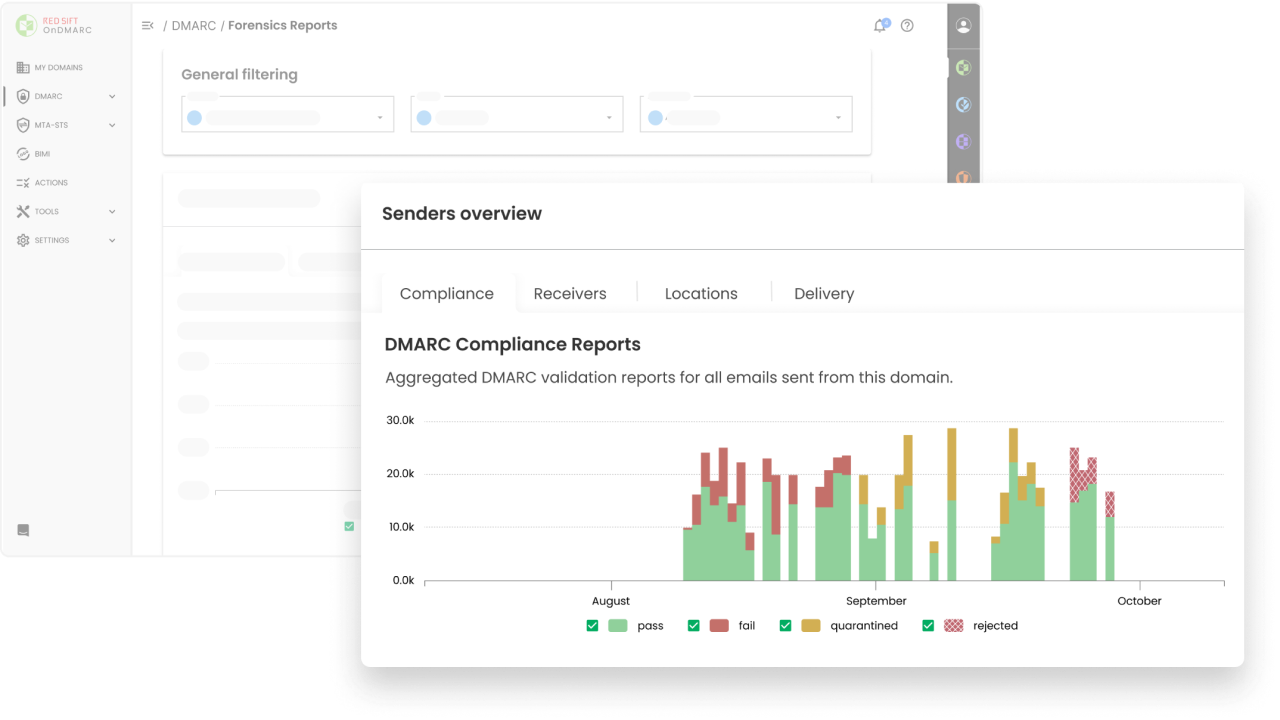Open the notifications bell
The width and height of the screenshot is (1280, 720).
click(880, 26)
